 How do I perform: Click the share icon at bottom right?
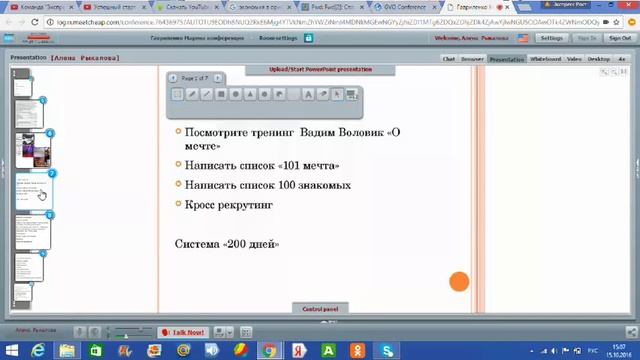coord(631,332)
